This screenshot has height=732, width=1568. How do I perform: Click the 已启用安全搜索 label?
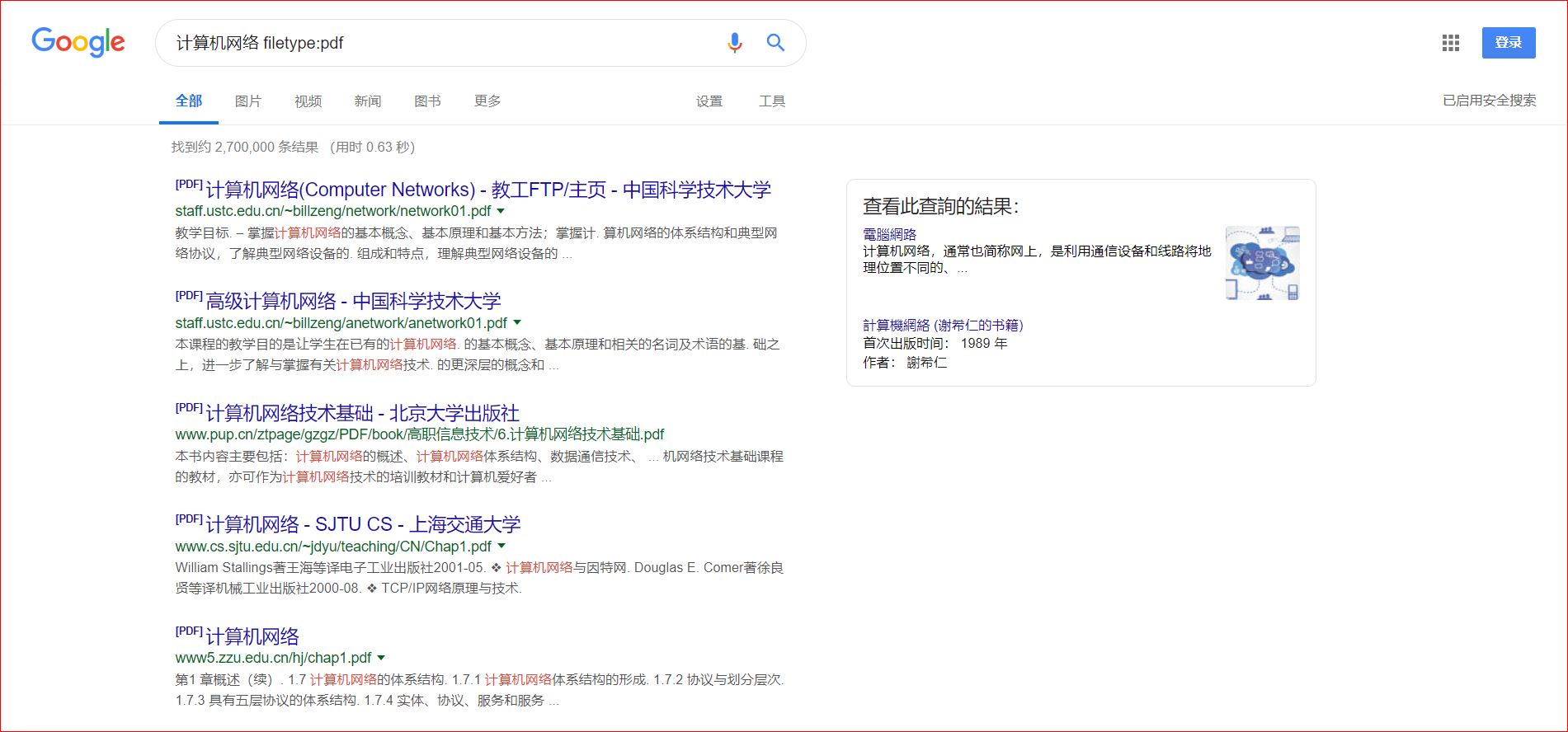click(1490, 101)
